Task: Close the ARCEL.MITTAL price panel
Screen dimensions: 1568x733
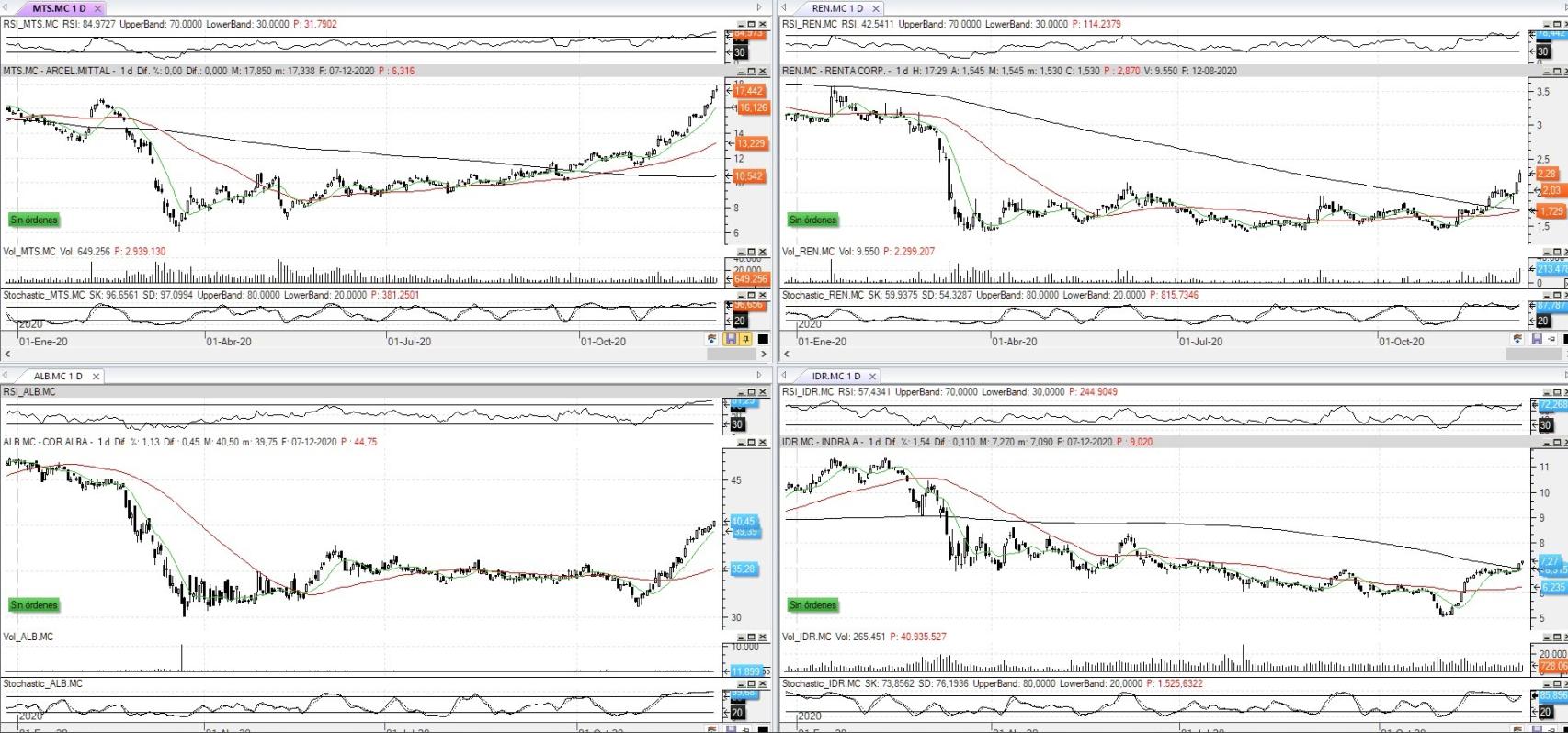Action: pos(763,71)
